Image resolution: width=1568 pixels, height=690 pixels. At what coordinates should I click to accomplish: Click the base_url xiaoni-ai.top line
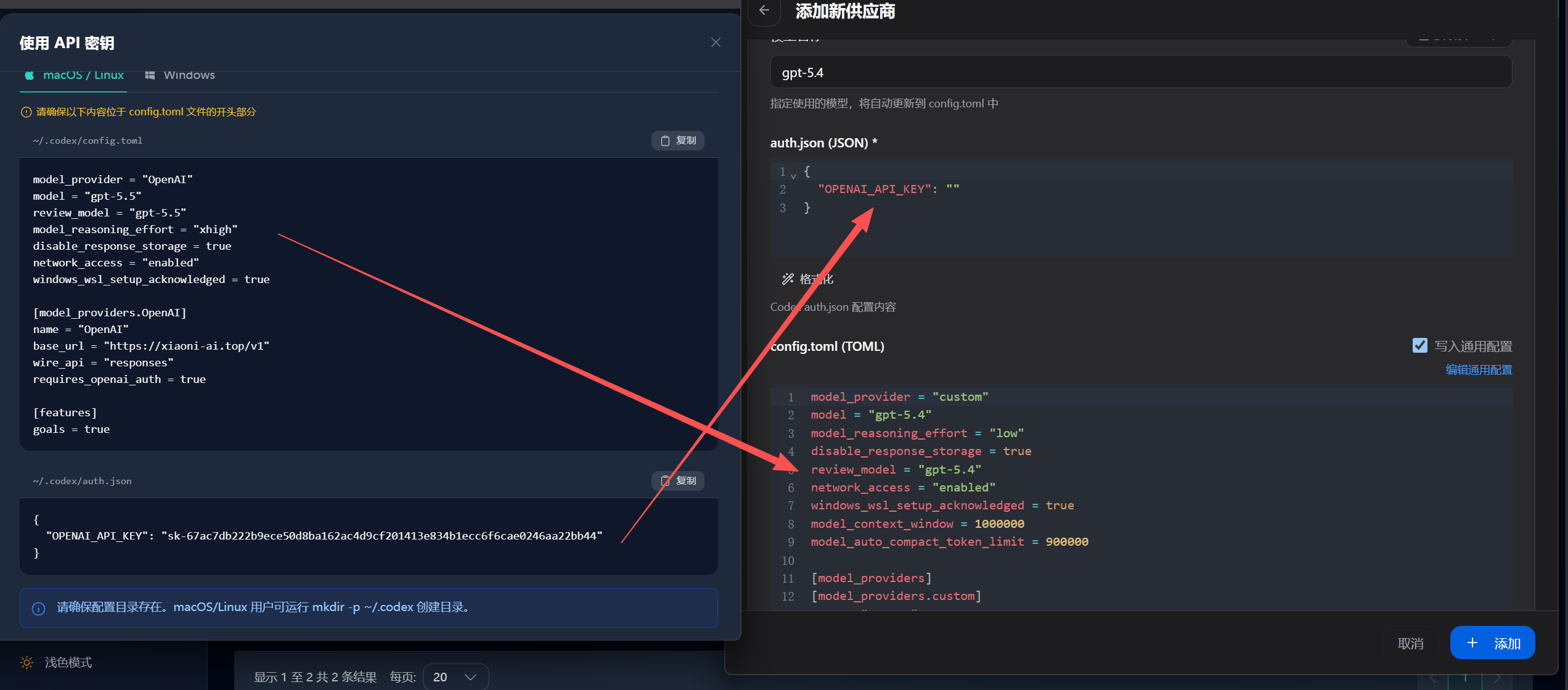(151, 346)
